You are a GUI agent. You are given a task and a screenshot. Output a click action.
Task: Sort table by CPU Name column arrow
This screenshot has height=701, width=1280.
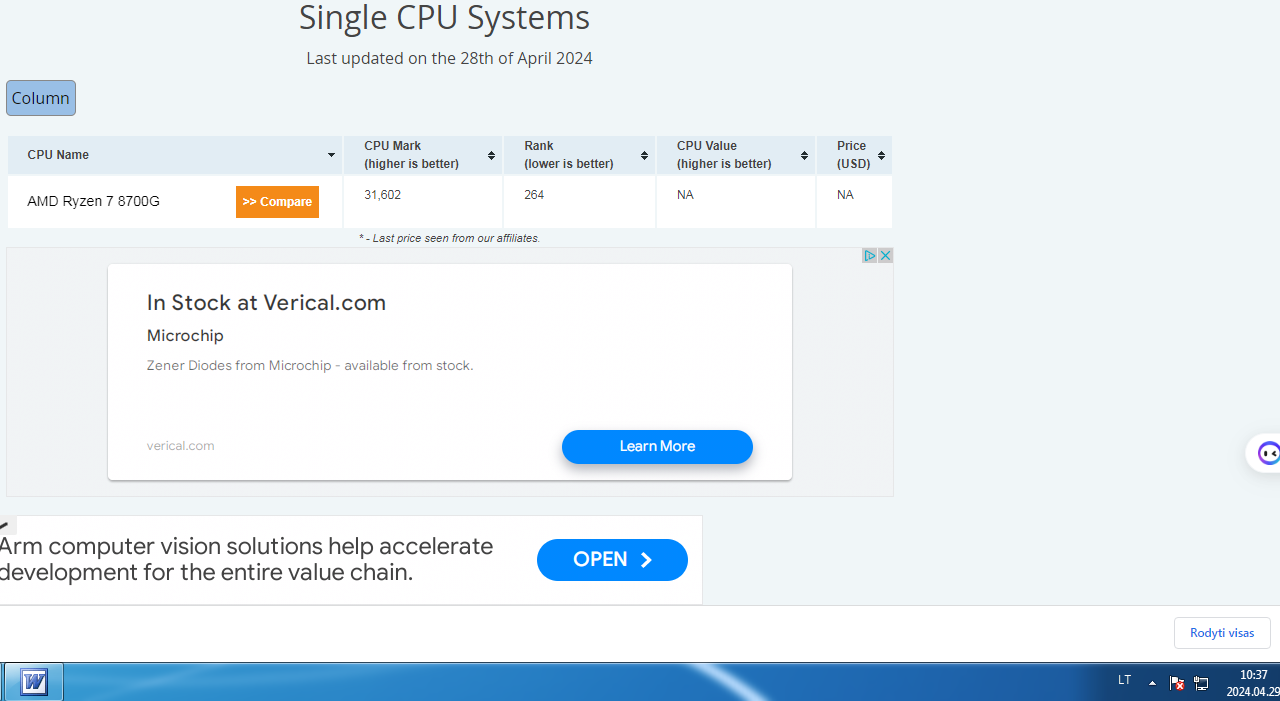tap(331, 155)
